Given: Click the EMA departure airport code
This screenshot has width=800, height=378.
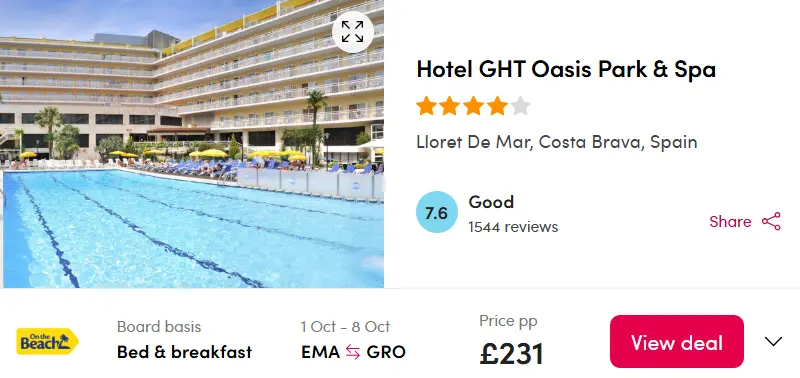Looking at the screenshot, I should (320, 352).
